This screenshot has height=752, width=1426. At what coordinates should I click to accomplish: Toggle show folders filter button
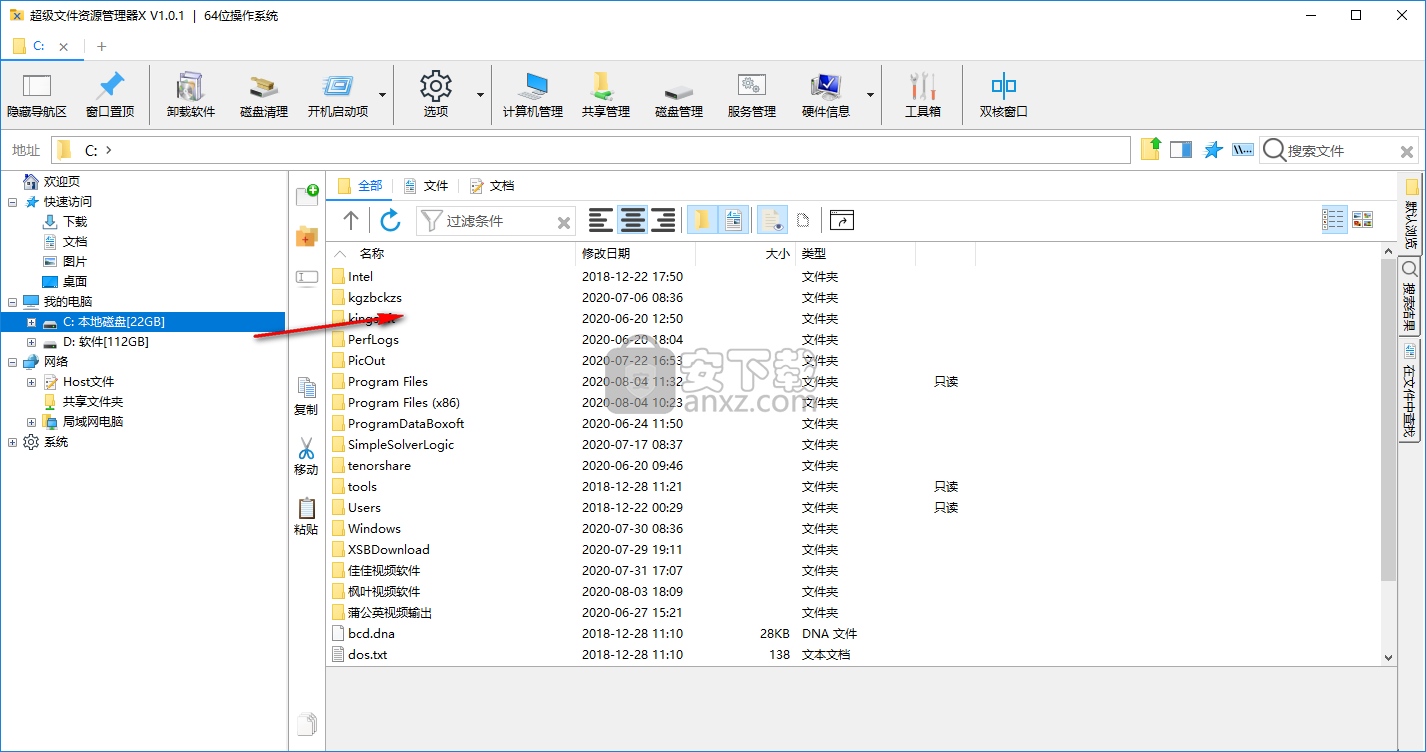pos(702,220)
